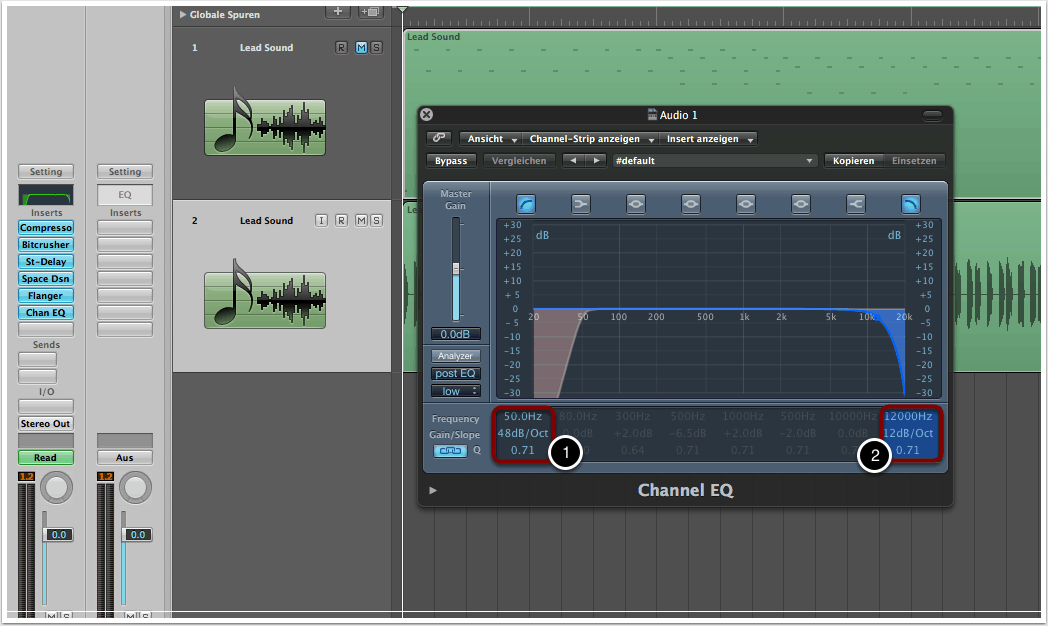Click the add track plus icon
Viewport: 1048px width, 626px height.
pos(338,12)
